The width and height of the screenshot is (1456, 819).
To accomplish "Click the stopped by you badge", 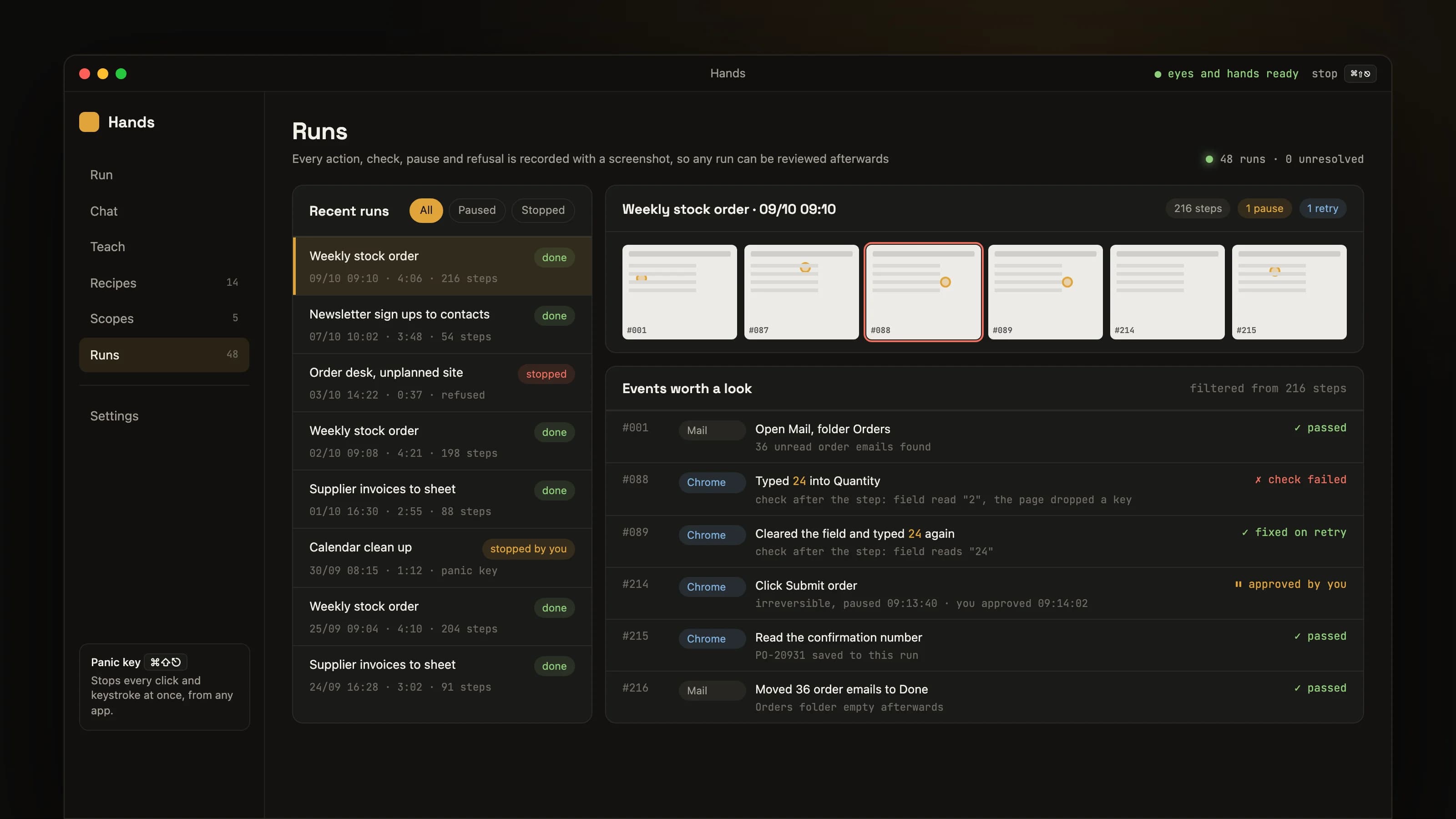I will tap(528, 548).
